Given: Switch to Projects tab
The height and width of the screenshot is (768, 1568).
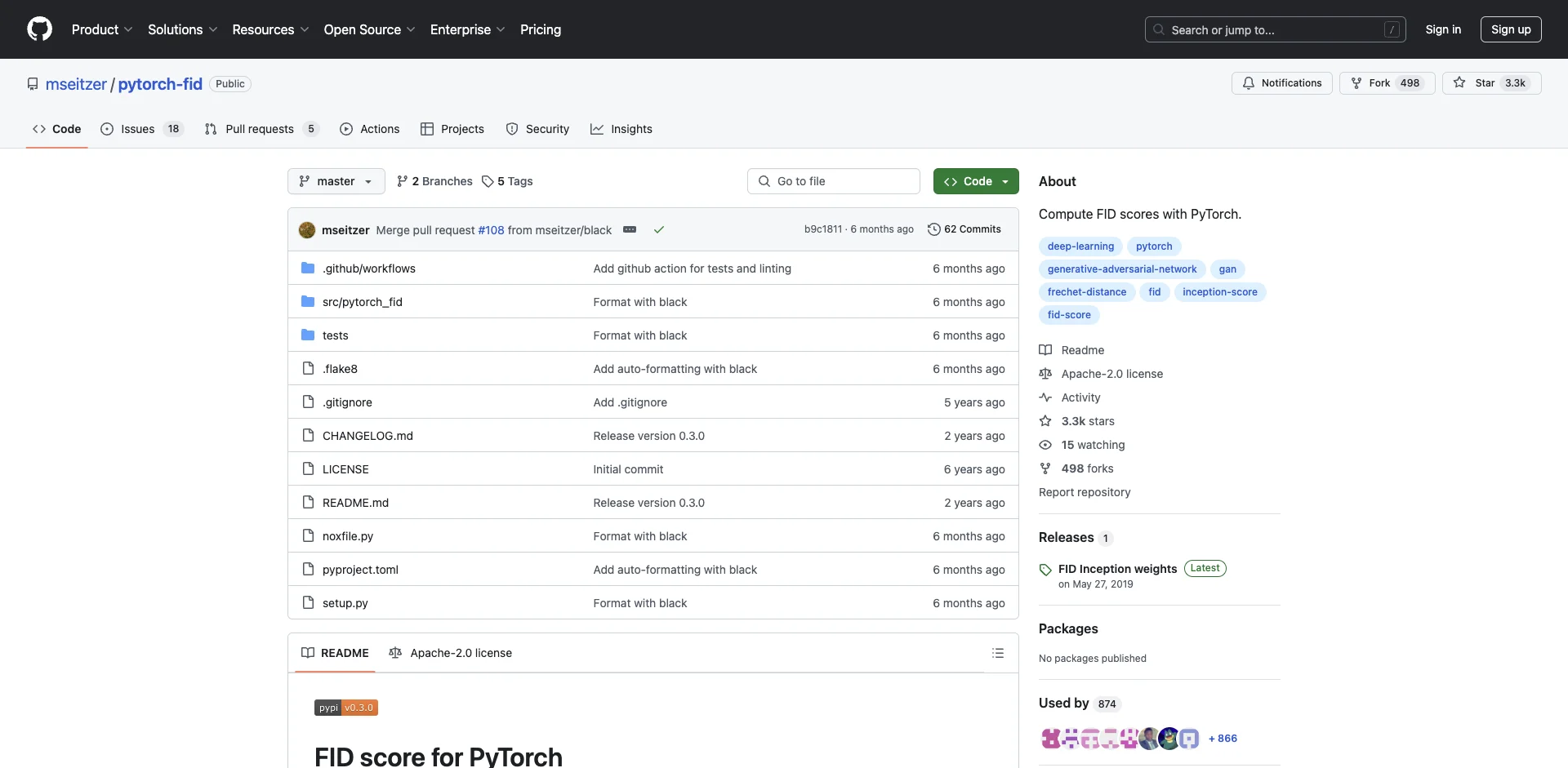Looking at the screenshot, I should 452,129.
